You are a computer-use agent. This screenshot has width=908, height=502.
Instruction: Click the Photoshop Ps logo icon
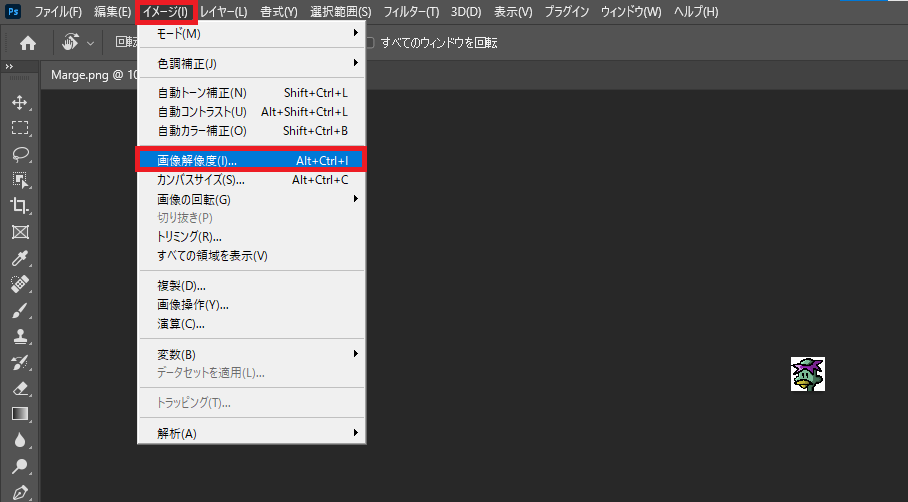point(12,11)
